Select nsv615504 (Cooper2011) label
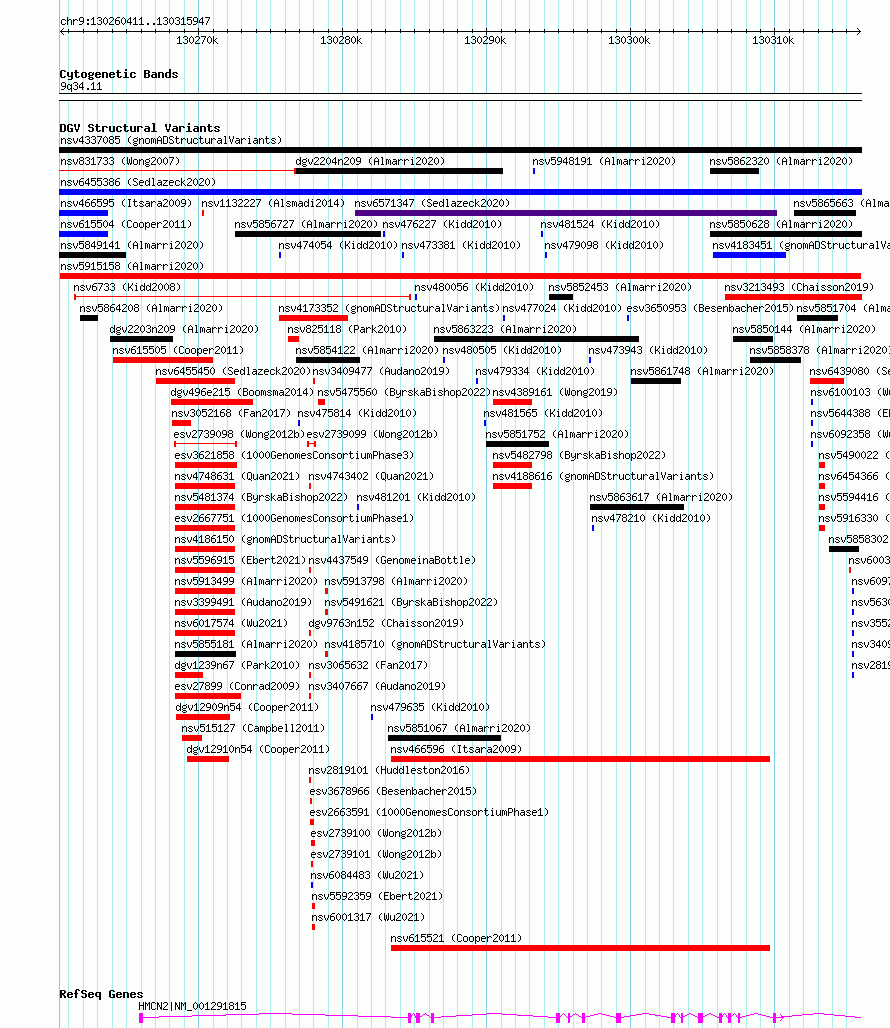The width and height of the screenshot is (890, 1028). click(126, 224)
